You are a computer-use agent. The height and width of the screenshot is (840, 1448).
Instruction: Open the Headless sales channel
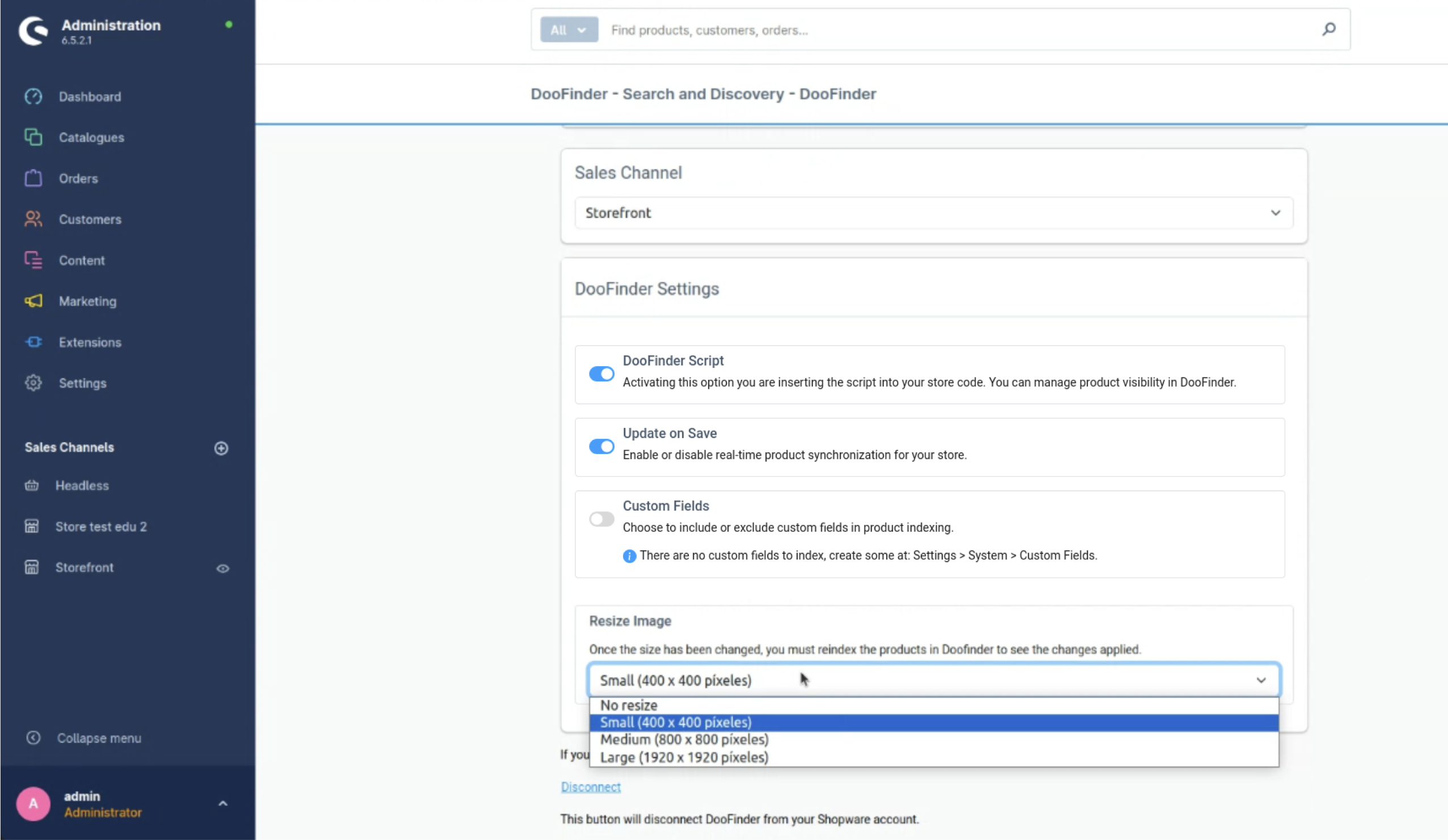click(82, 486)
